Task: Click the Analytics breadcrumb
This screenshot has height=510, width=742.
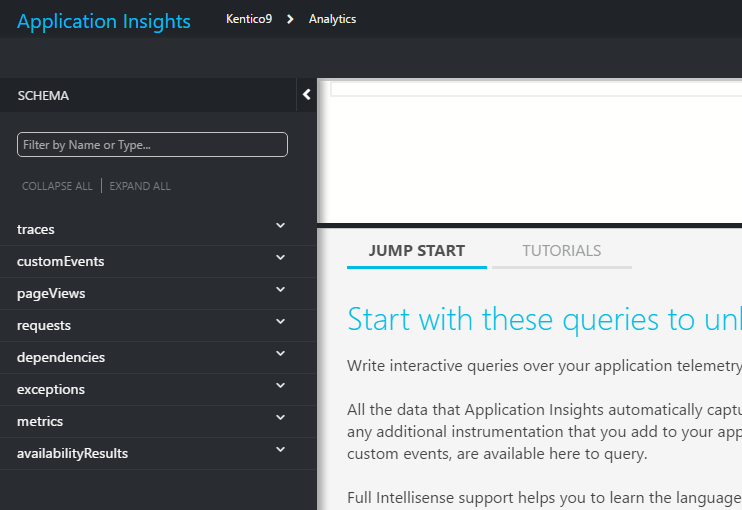Action: coord(332,19)
